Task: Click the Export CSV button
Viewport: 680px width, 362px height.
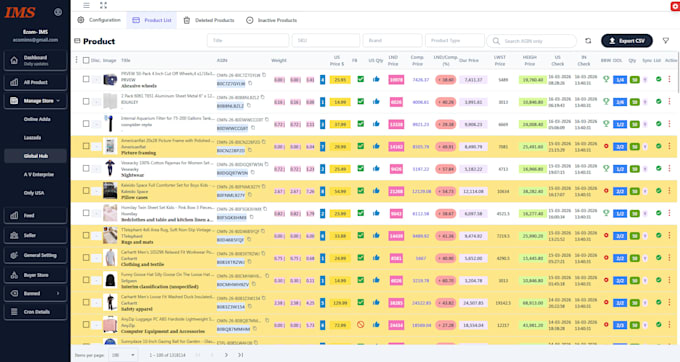Action: pos(627,41)
